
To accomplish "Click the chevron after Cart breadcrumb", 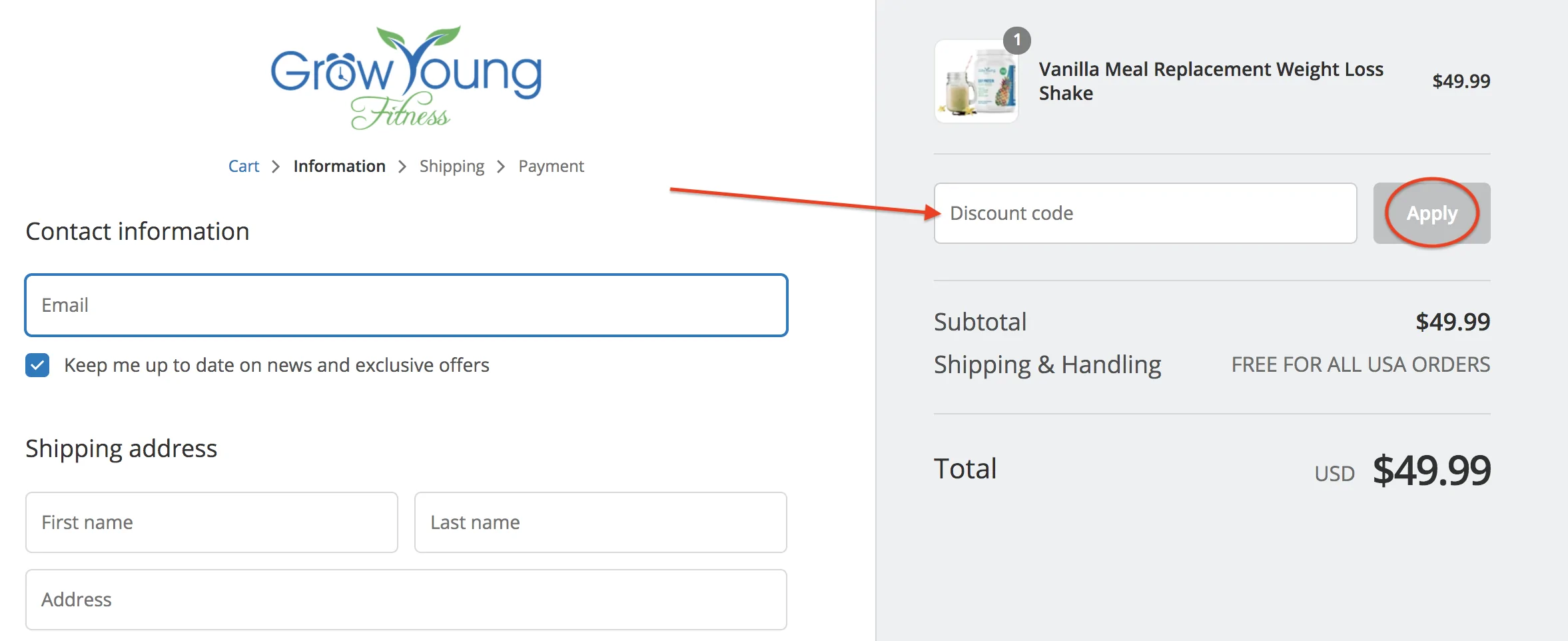I will click(x=276, y=167).
